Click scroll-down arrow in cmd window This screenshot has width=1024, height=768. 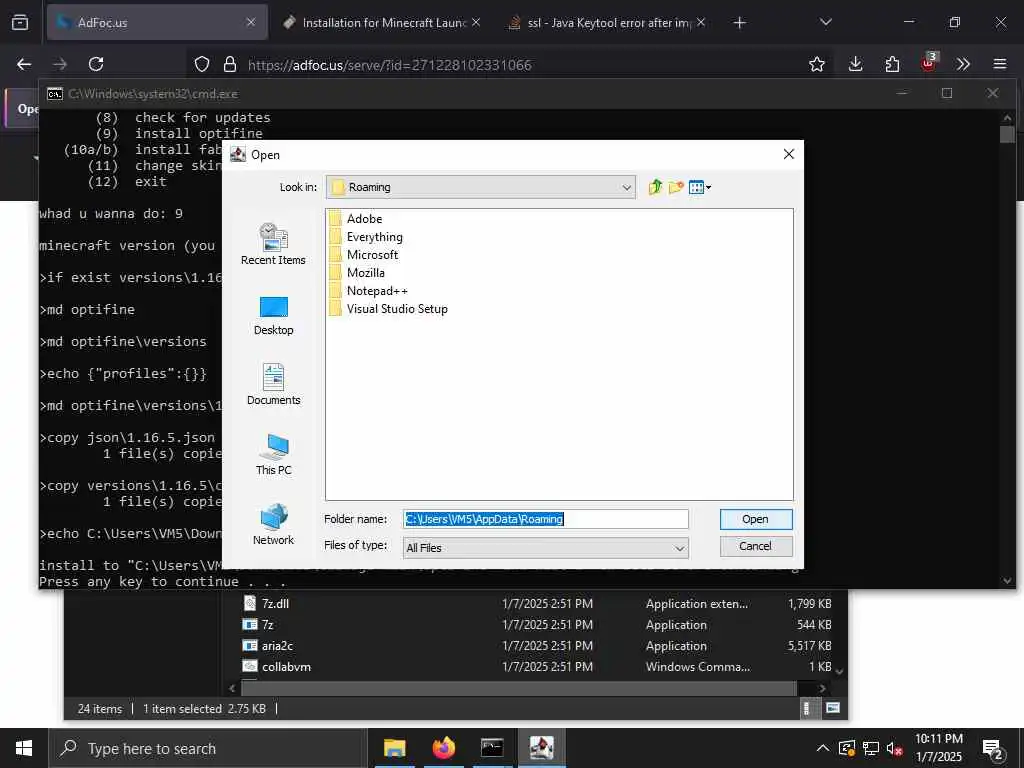tap(1007, 580)
